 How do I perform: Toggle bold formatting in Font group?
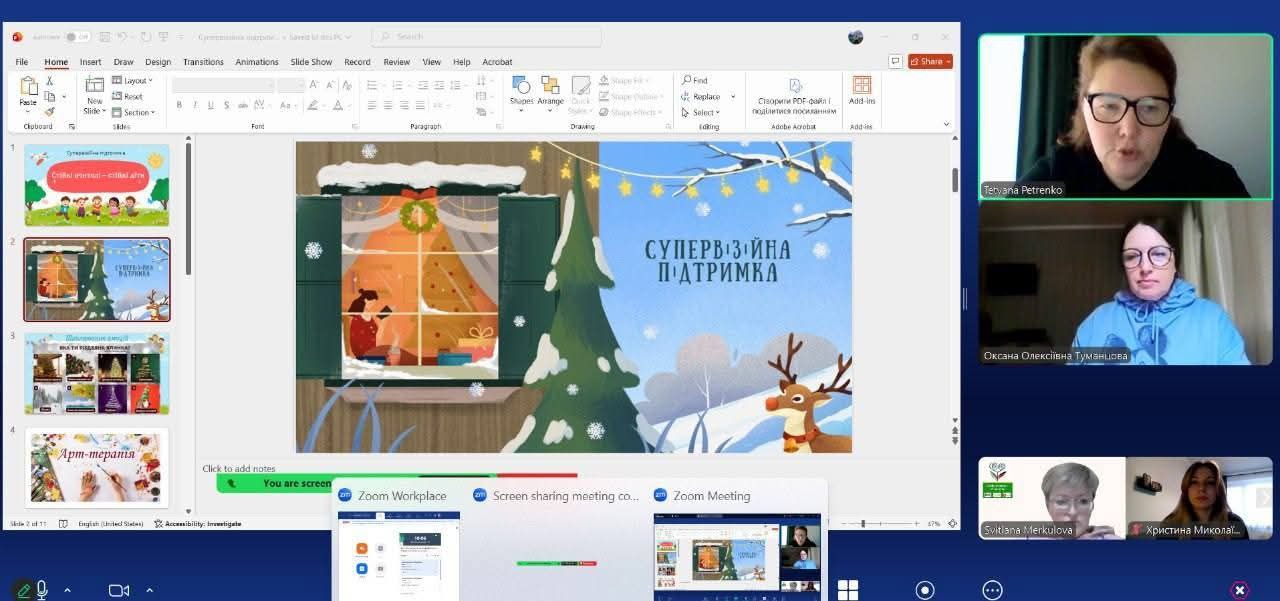[x=180, y=105]
